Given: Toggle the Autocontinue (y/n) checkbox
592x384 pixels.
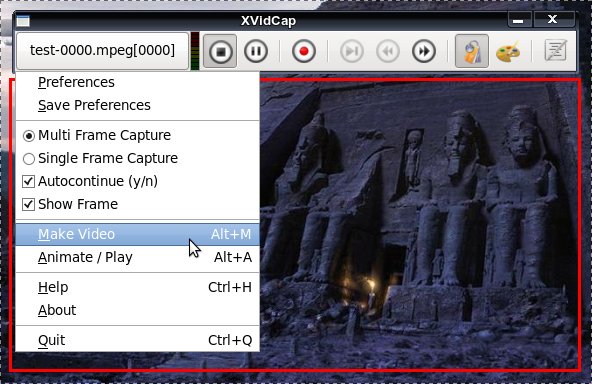Looking at the screenshot, I should point(137,181).
